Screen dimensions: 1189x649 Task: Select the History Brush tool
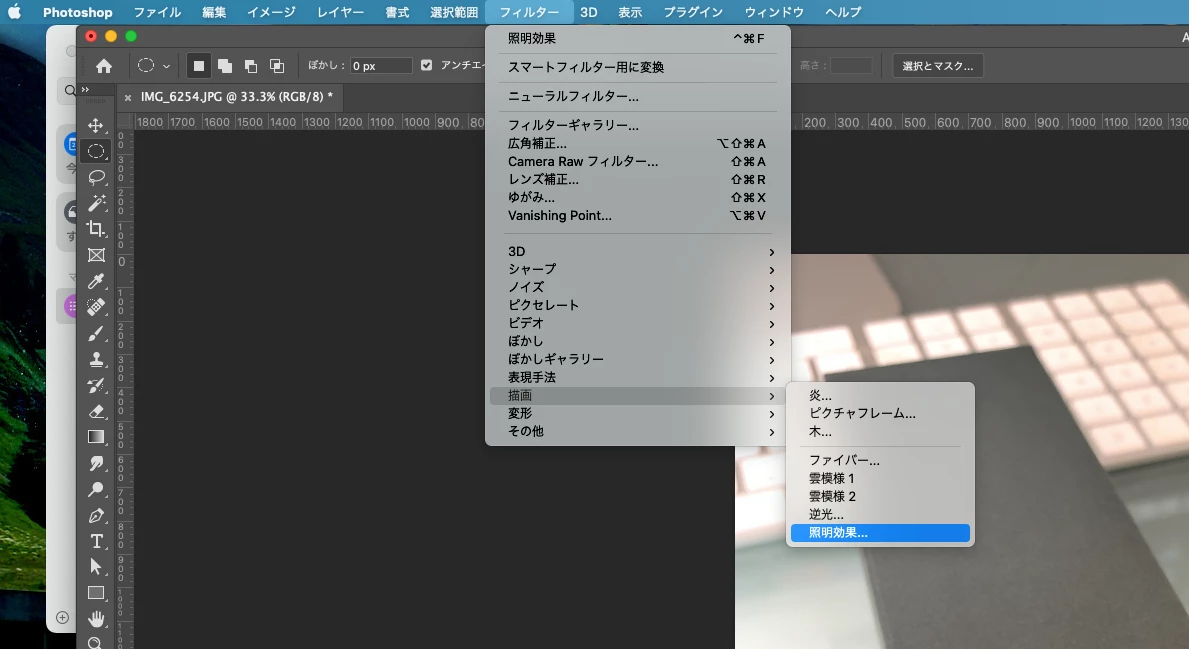(96, 385)
